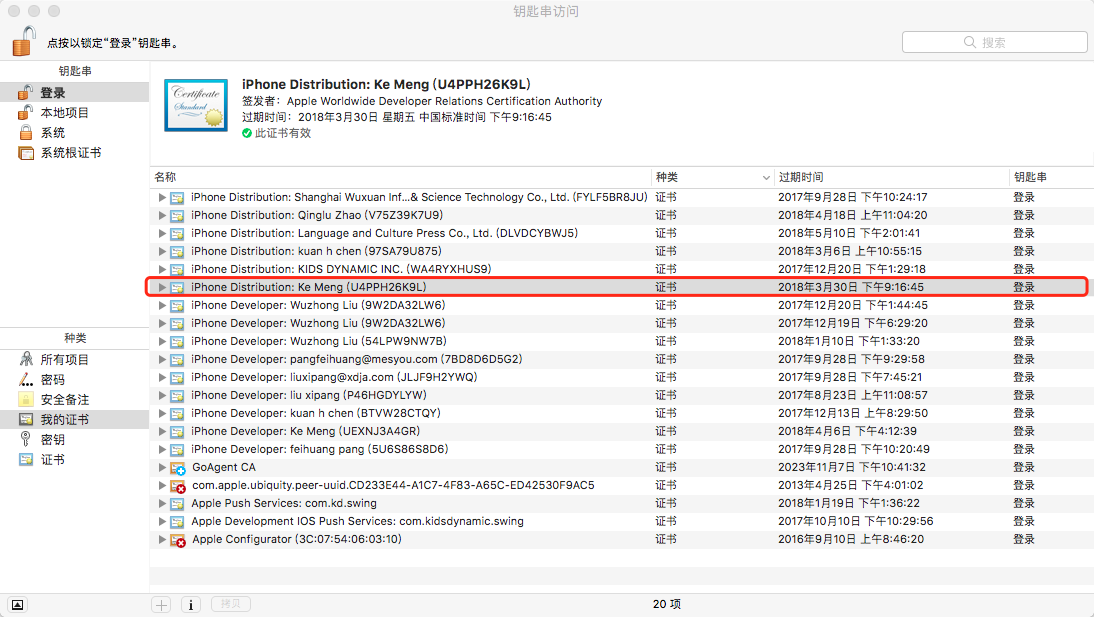Show the 密码 category

tap(75, 380)
